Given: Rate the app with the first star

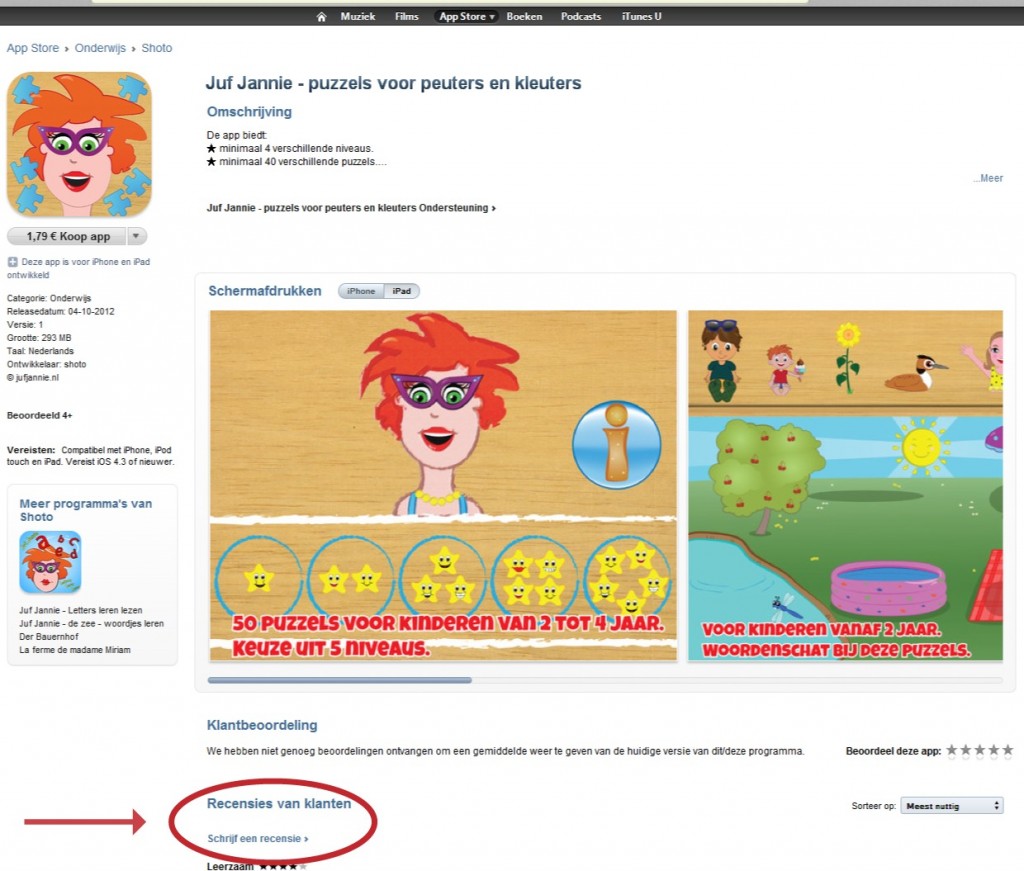Looking at the screenshot, I should tap(952, 750).
